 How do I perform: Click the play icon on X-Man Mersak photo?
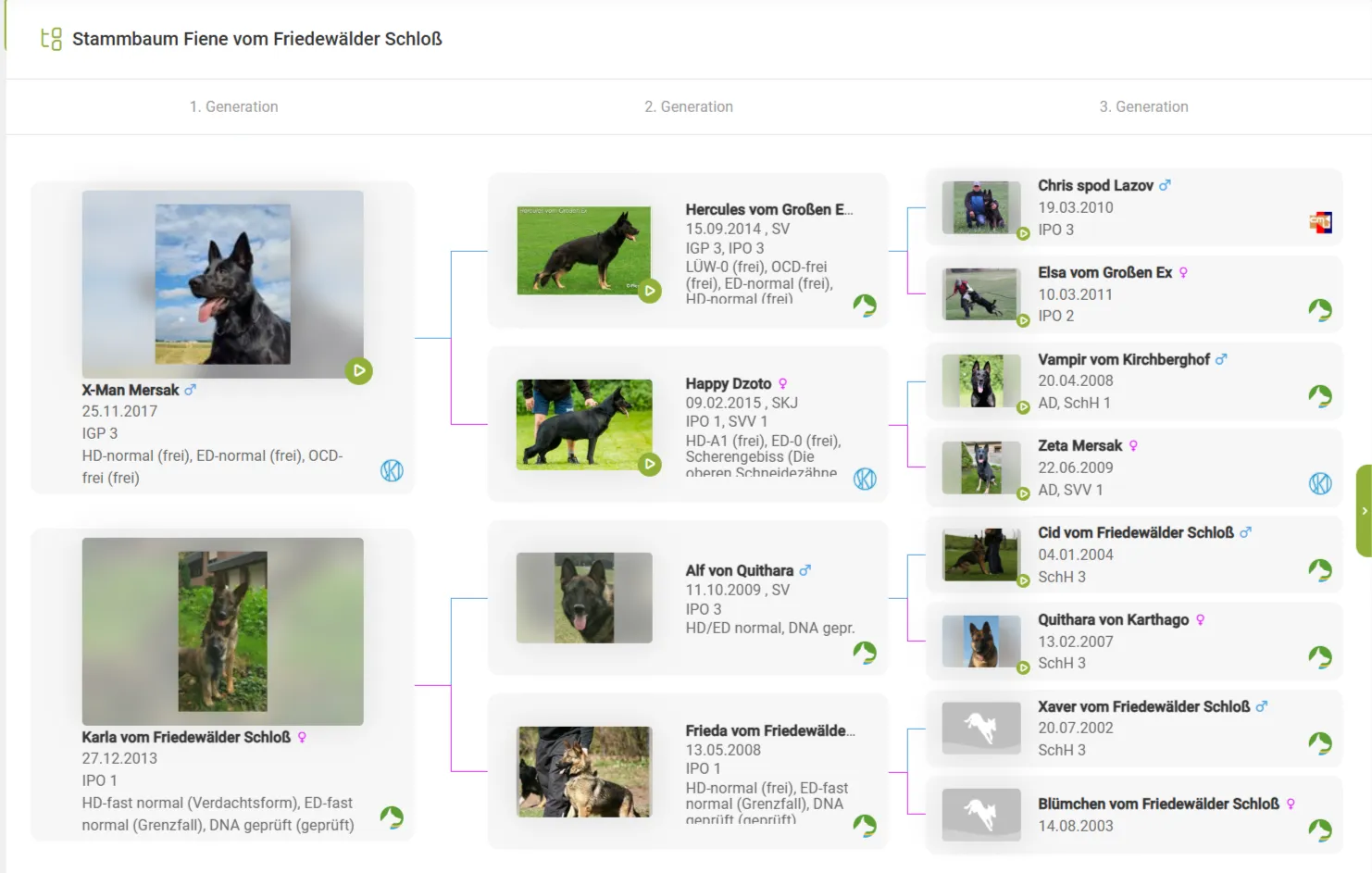(358, 371)
